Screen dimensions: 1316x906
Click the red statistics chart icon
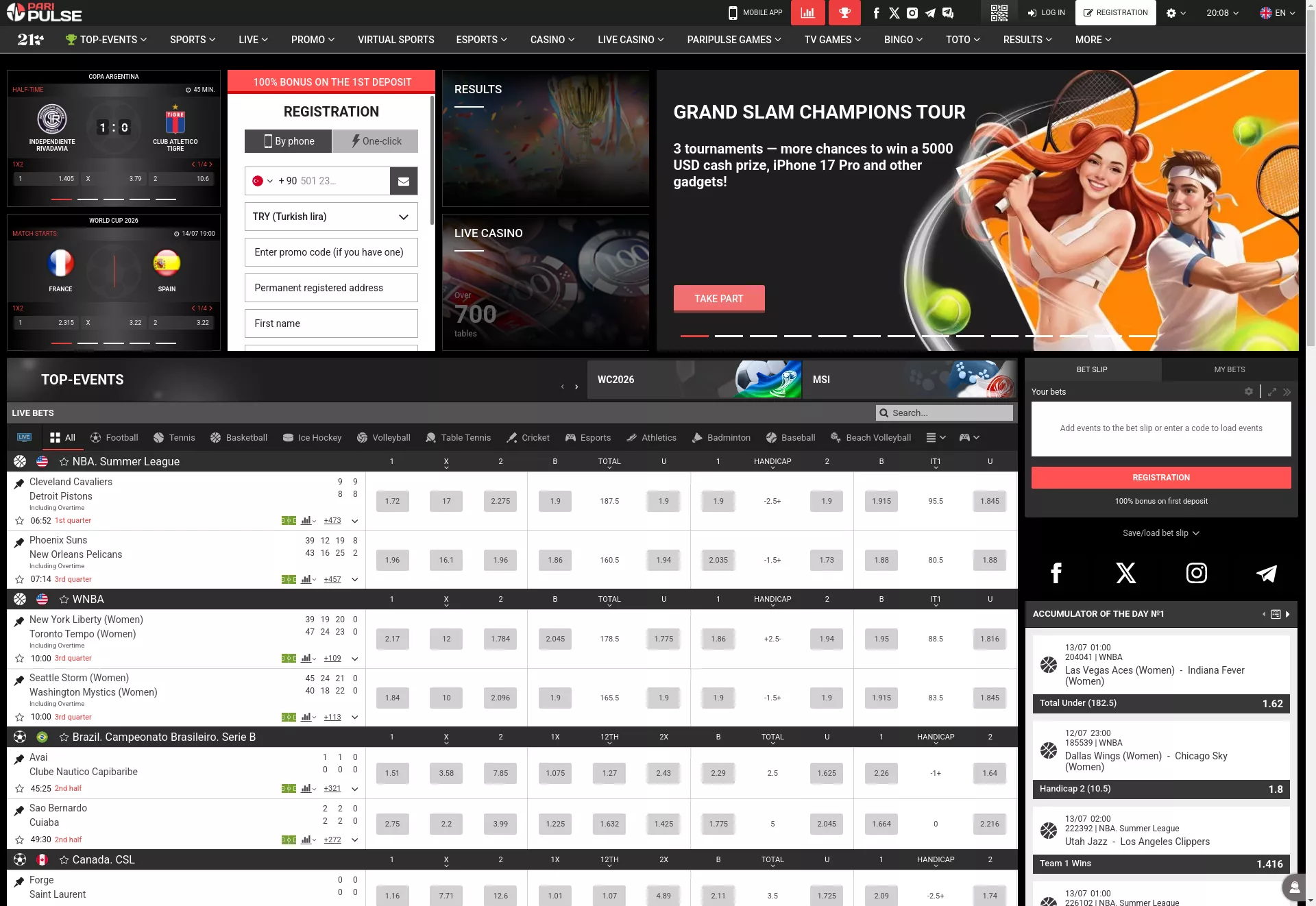(807, 12)
